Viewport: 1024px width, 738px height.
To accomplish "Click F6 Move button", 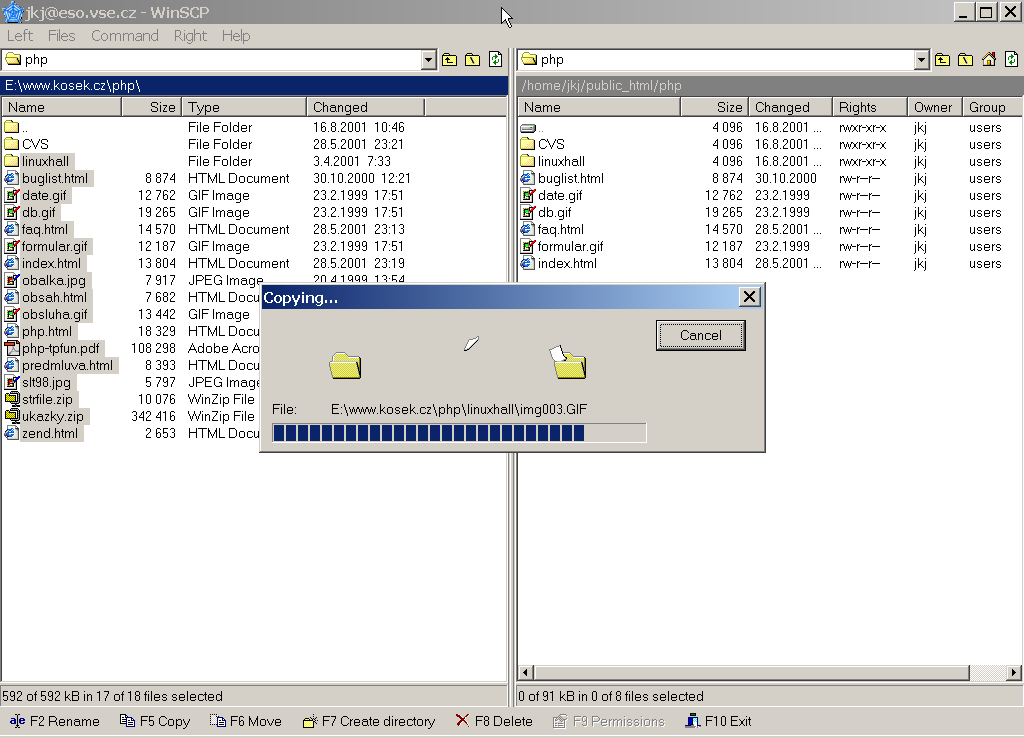I will (x=246, y=721).
